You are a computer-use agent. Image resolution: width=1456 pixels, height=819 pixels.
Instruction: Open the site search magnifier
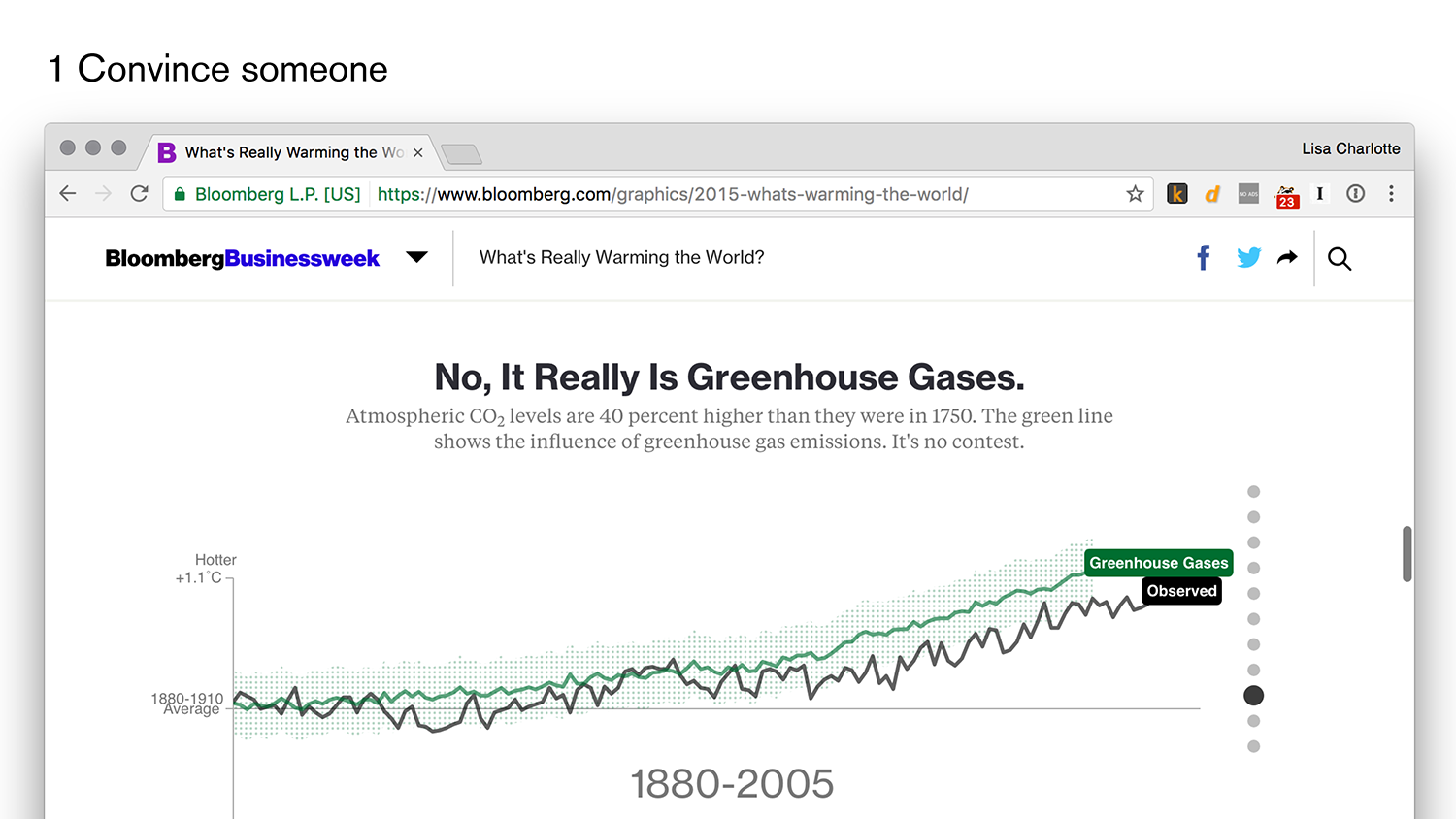[1340, 258]
